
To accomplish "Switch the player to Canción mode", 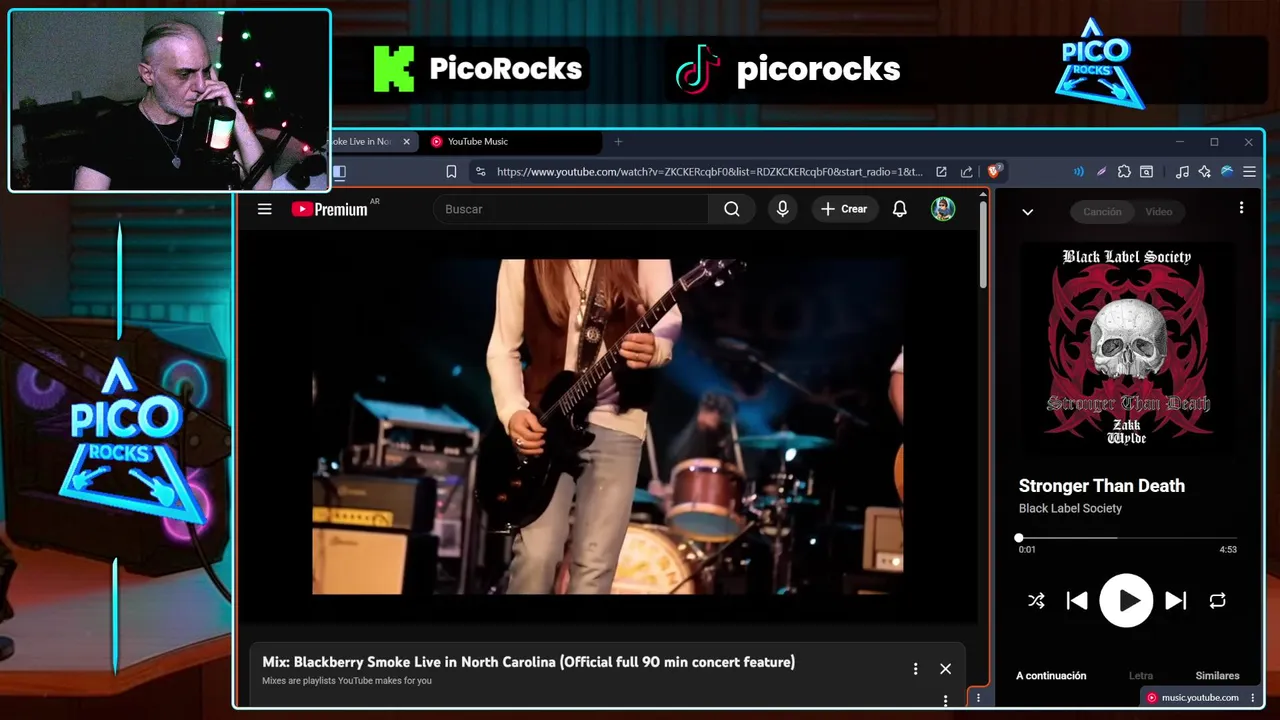I will (1102, 211).
